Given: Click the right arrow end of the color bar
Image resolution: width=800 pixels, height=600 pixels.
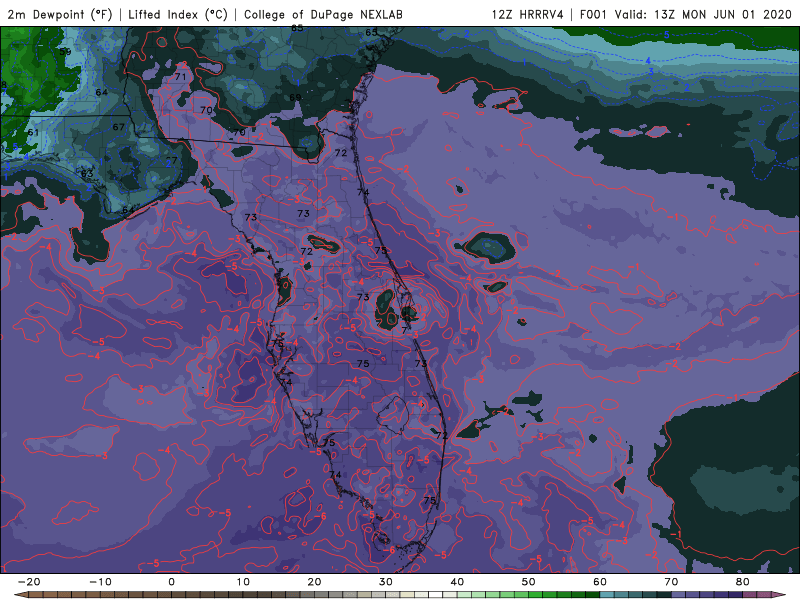Looking at the screenshot, I should point(779,595).
